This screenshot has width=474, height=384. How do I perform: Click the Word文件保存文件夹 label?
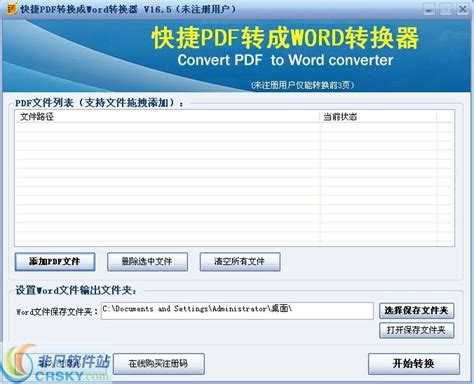(57, 312)
